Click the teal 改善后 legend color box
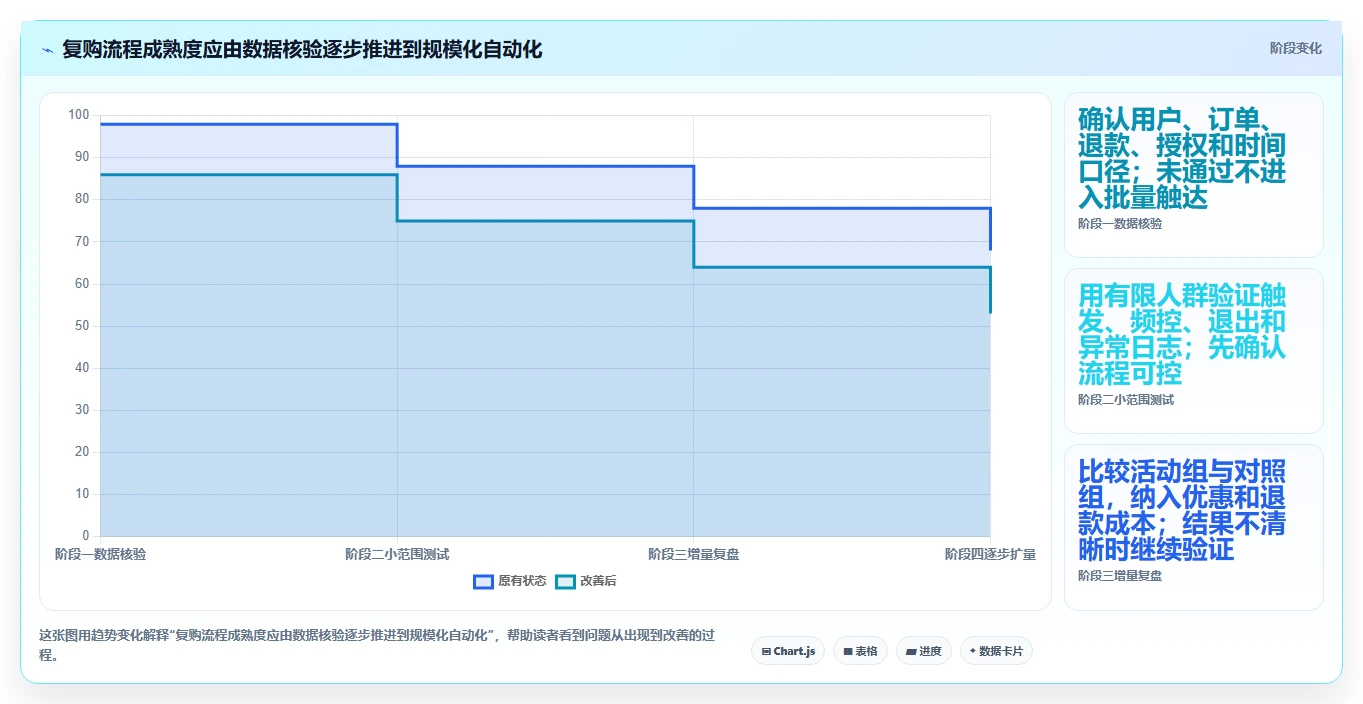1363x704 pixels. (x=566, y=581)
